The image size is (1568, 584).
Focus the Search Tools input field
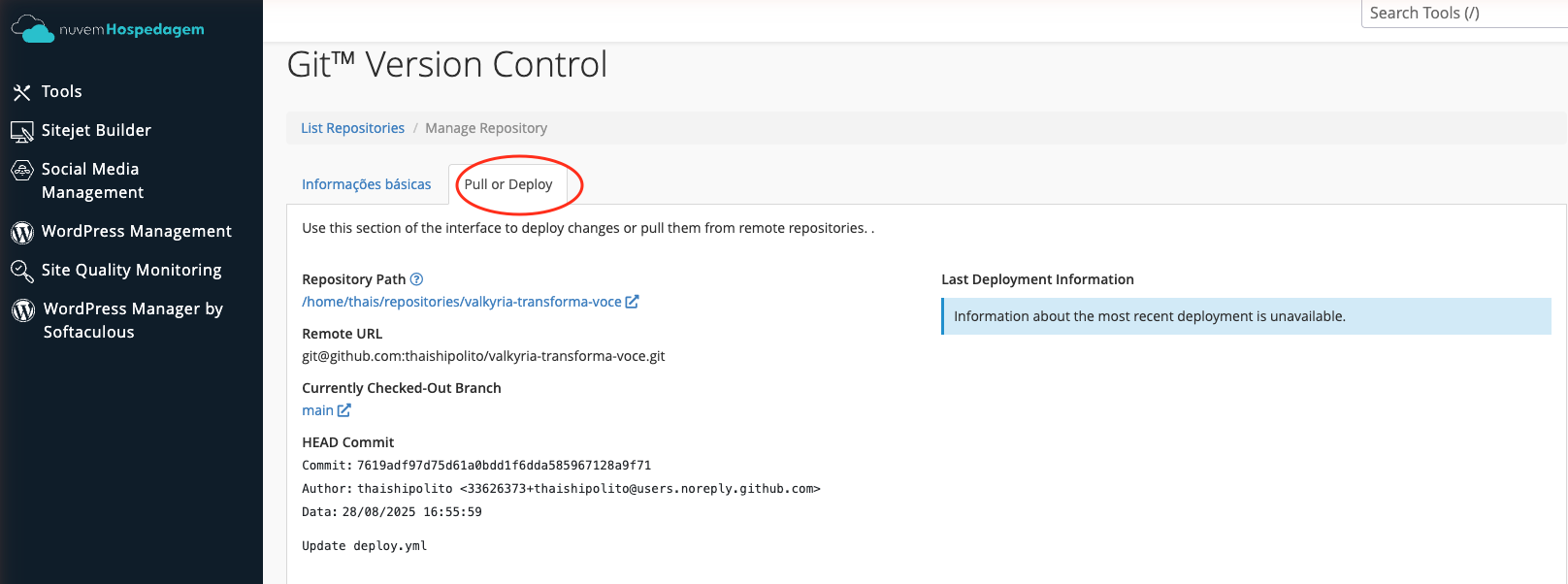[1464, 14]
